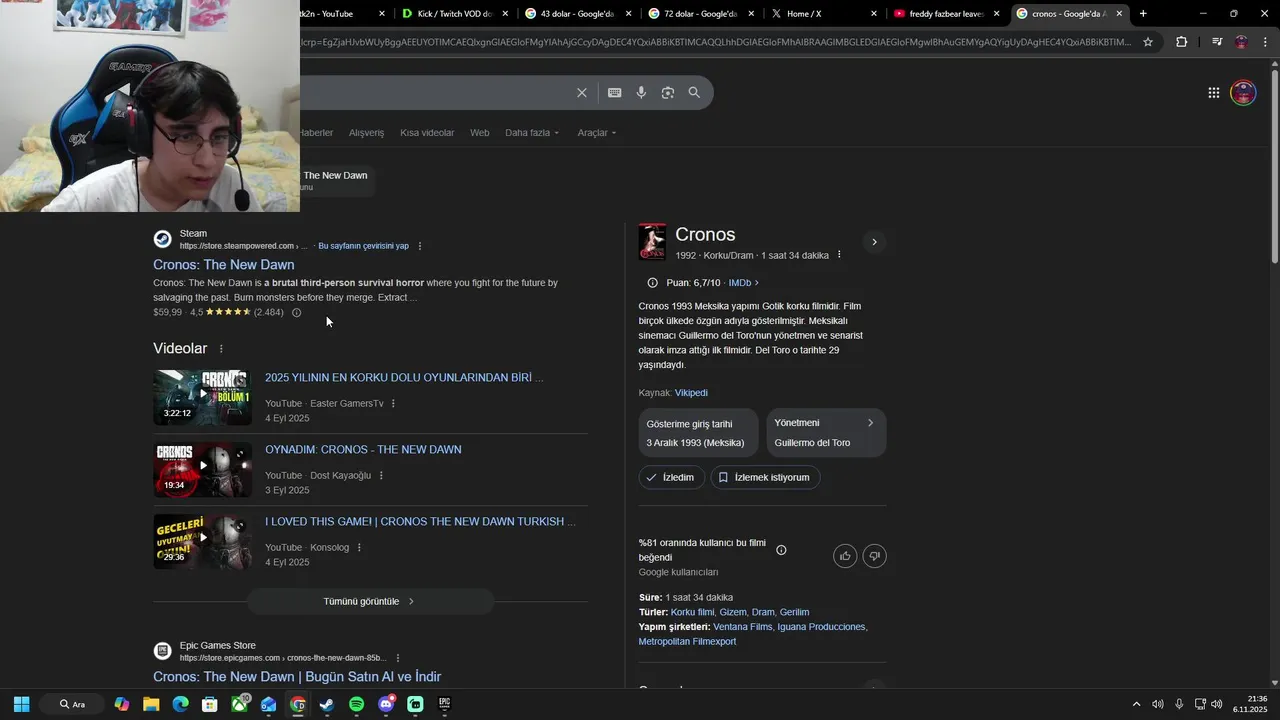Click the browser address bar URL
Viewport: 1280px width, 720px height.
click(715, 42)
